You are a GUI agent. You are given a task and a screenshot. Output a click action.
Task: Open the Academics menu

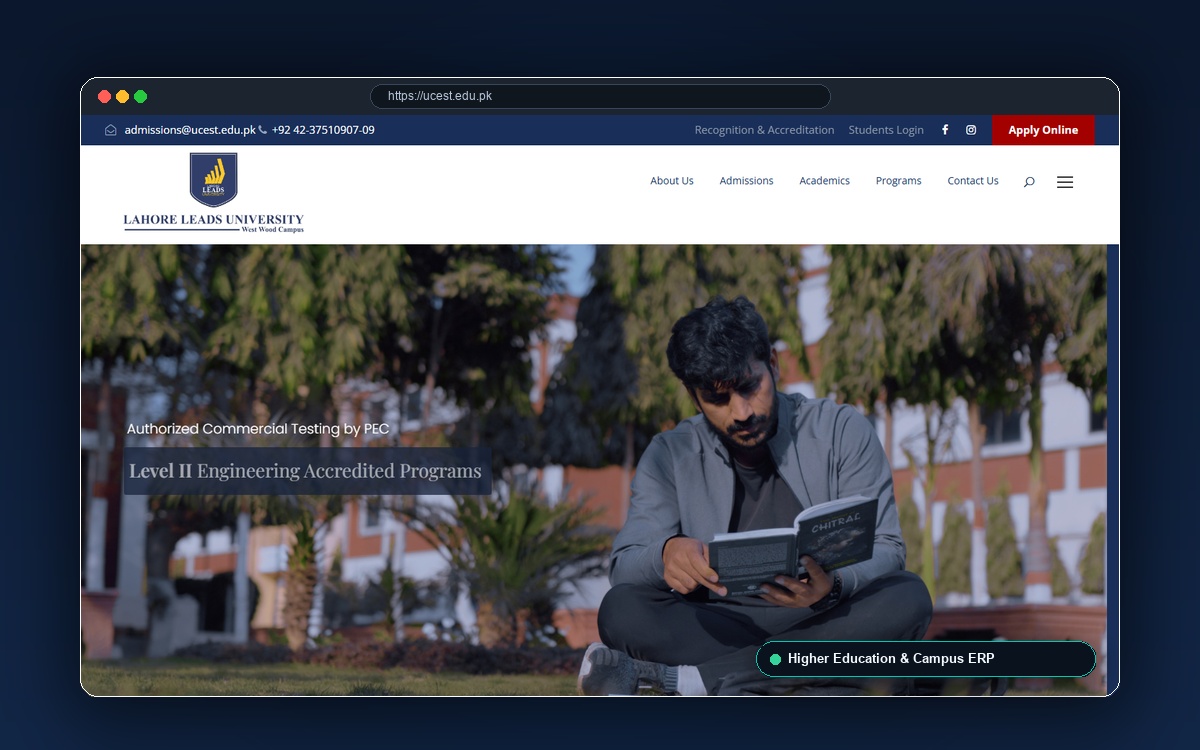coord(825,181)
